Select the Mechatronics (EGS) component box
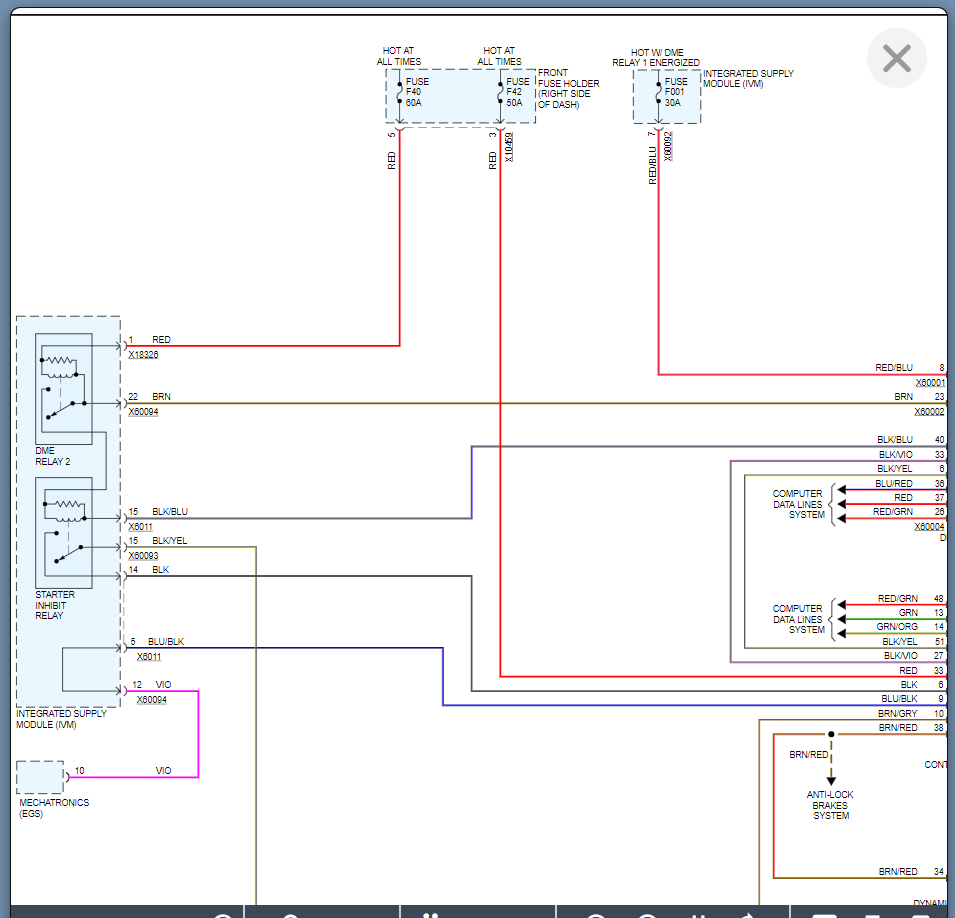This screenshot has width=955, height=918. point(40,777)
